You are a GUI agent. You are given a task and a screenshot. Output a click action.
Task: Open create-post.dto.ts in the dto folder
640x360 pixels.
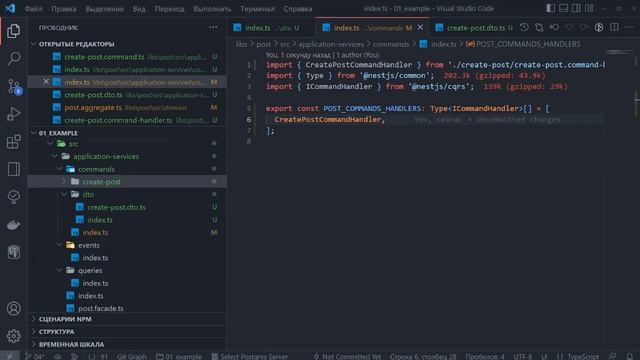click(x=127, y=207)
